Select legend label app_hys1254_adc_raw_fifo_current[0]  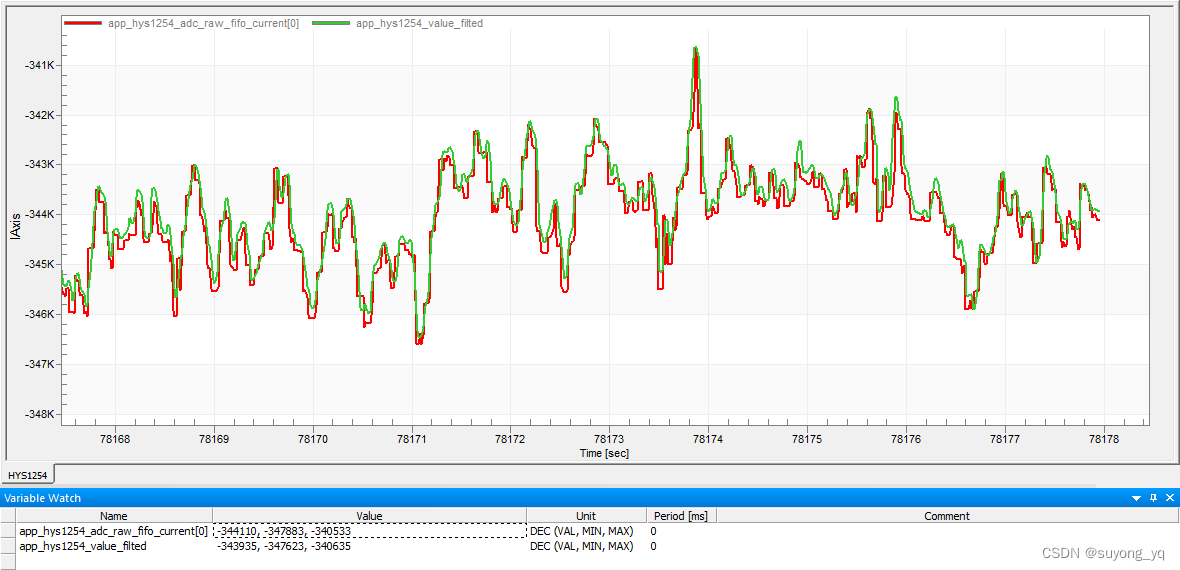(203, 23)
